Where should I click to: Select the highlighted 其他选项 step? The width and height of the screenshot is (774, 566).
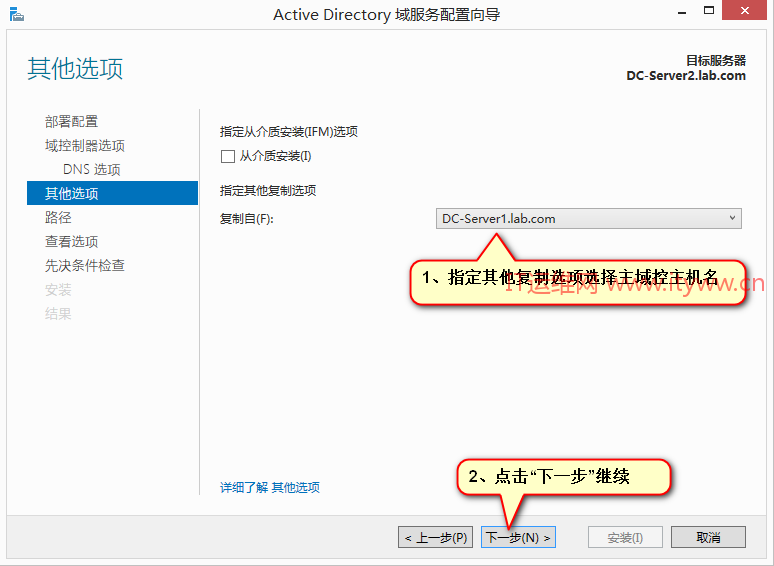click(113, 193)
